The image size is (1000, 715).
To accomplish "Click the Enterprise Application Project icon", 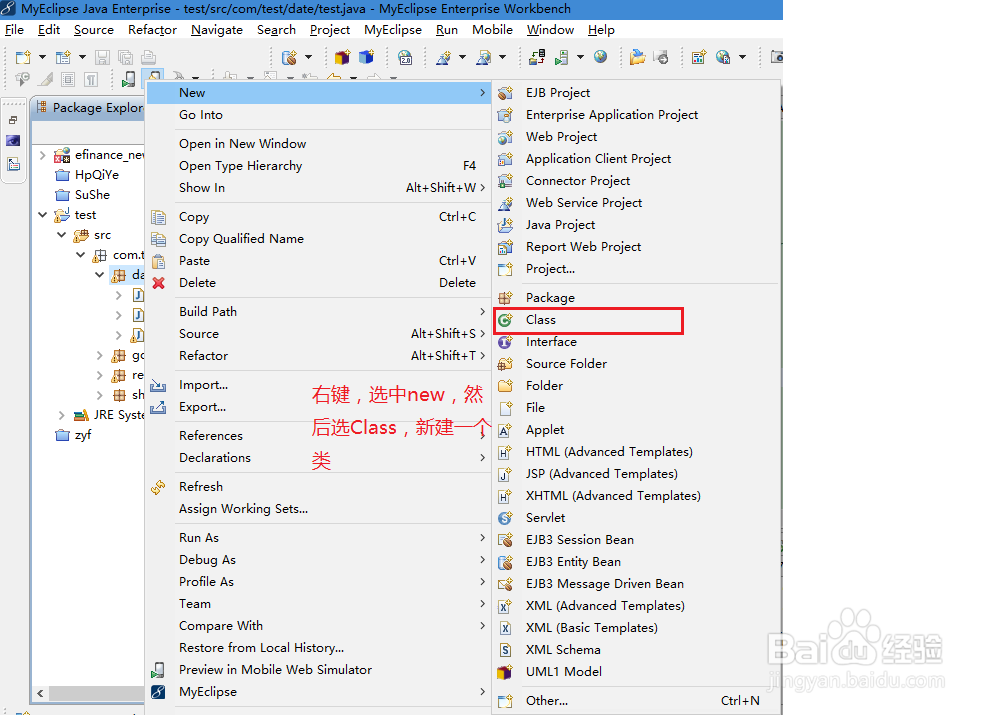I will (x=505, y=115).
